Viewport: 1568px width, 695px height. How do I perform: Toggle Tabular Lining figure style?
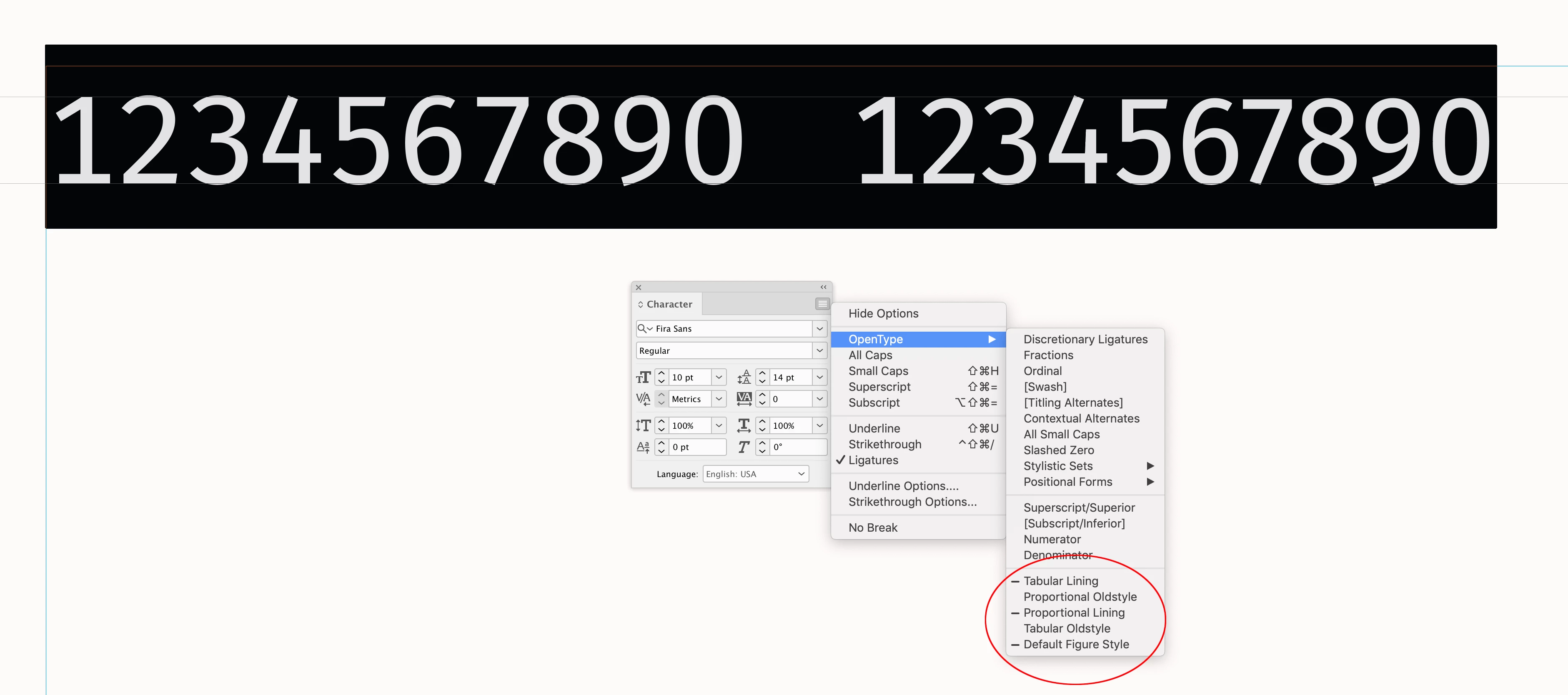(1060, 581)
